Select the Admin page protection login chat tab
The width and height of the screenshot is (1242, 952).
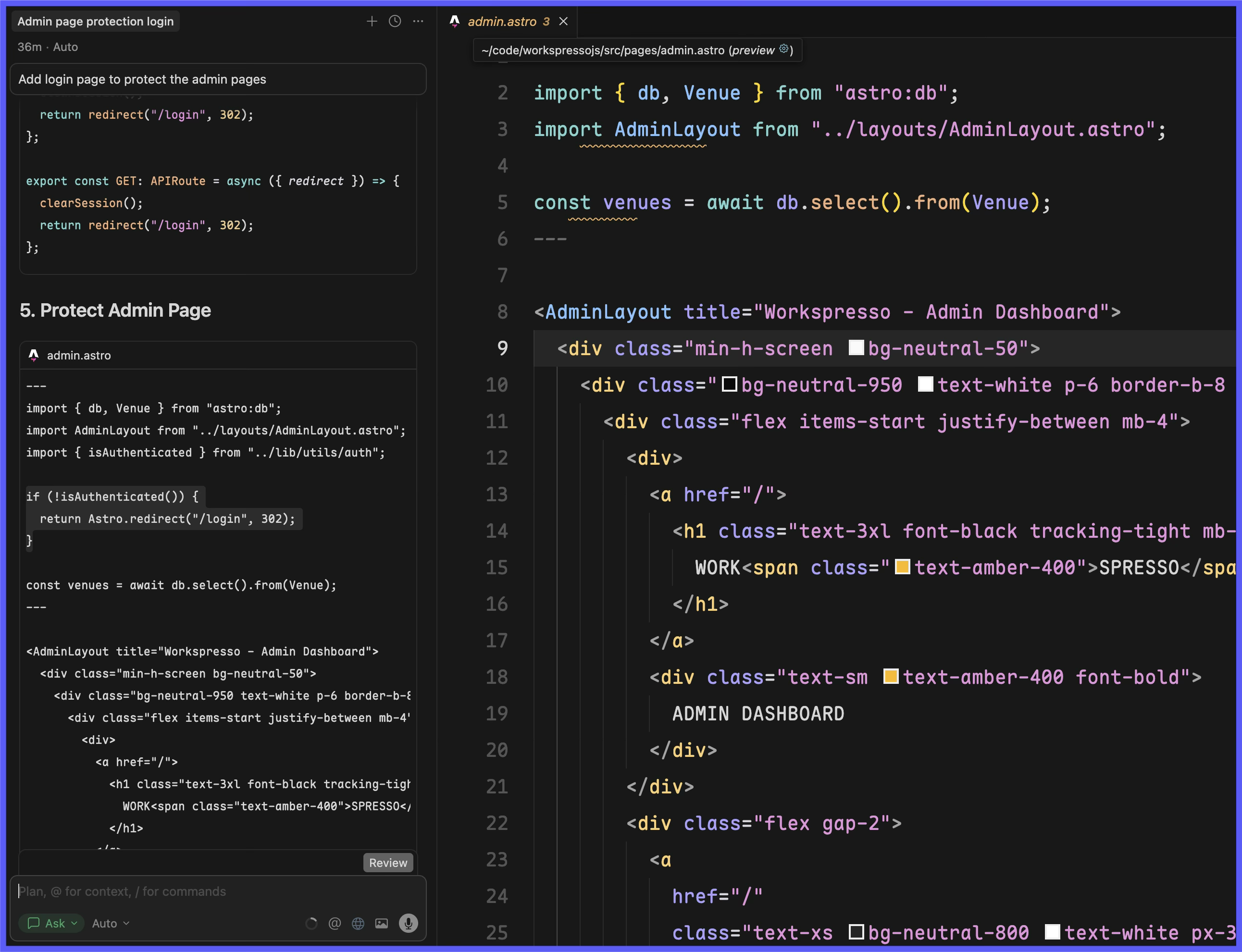(95, 21)
